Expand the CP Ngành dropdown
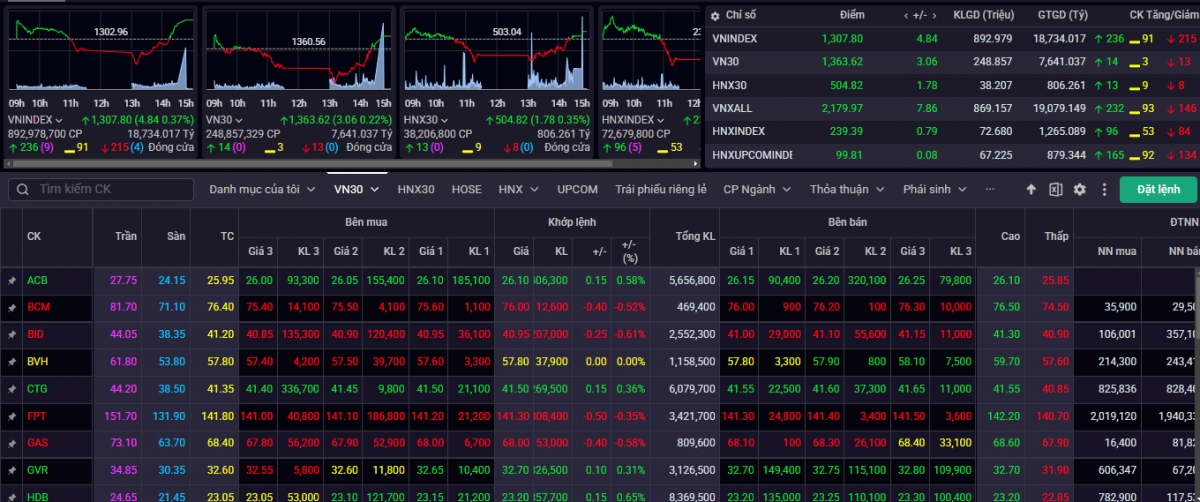Screen dimensions: 1200x502 click(760, 189)
